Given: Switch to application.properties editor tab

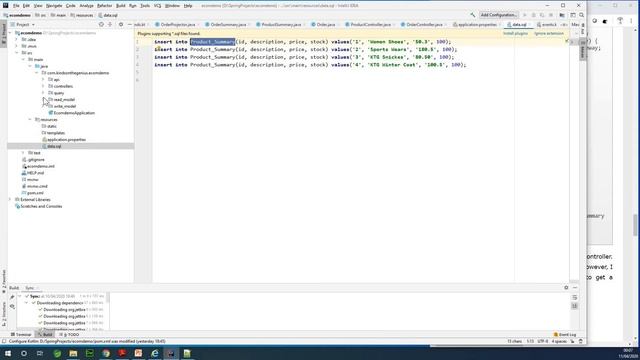Looking at the screenshot, I should click(477, 24).
